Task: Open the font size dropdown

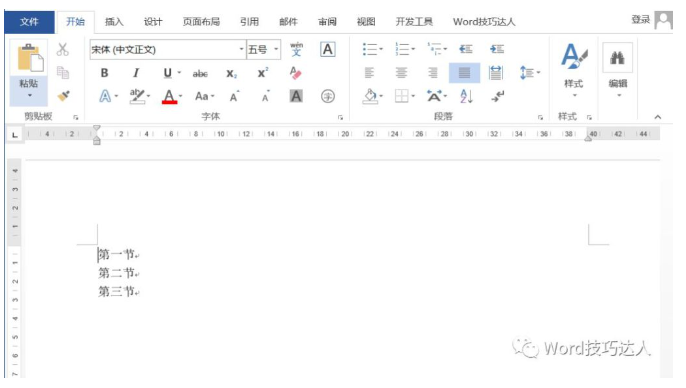Action: [276, 49]
